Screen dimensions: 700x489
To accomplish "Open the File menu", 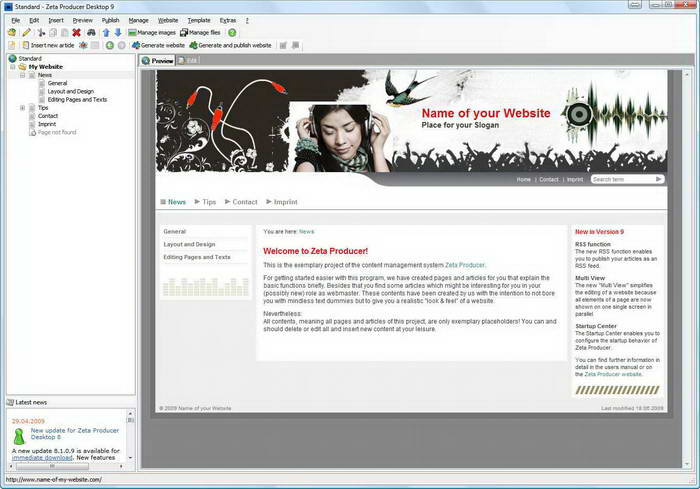I will (16, 21).
